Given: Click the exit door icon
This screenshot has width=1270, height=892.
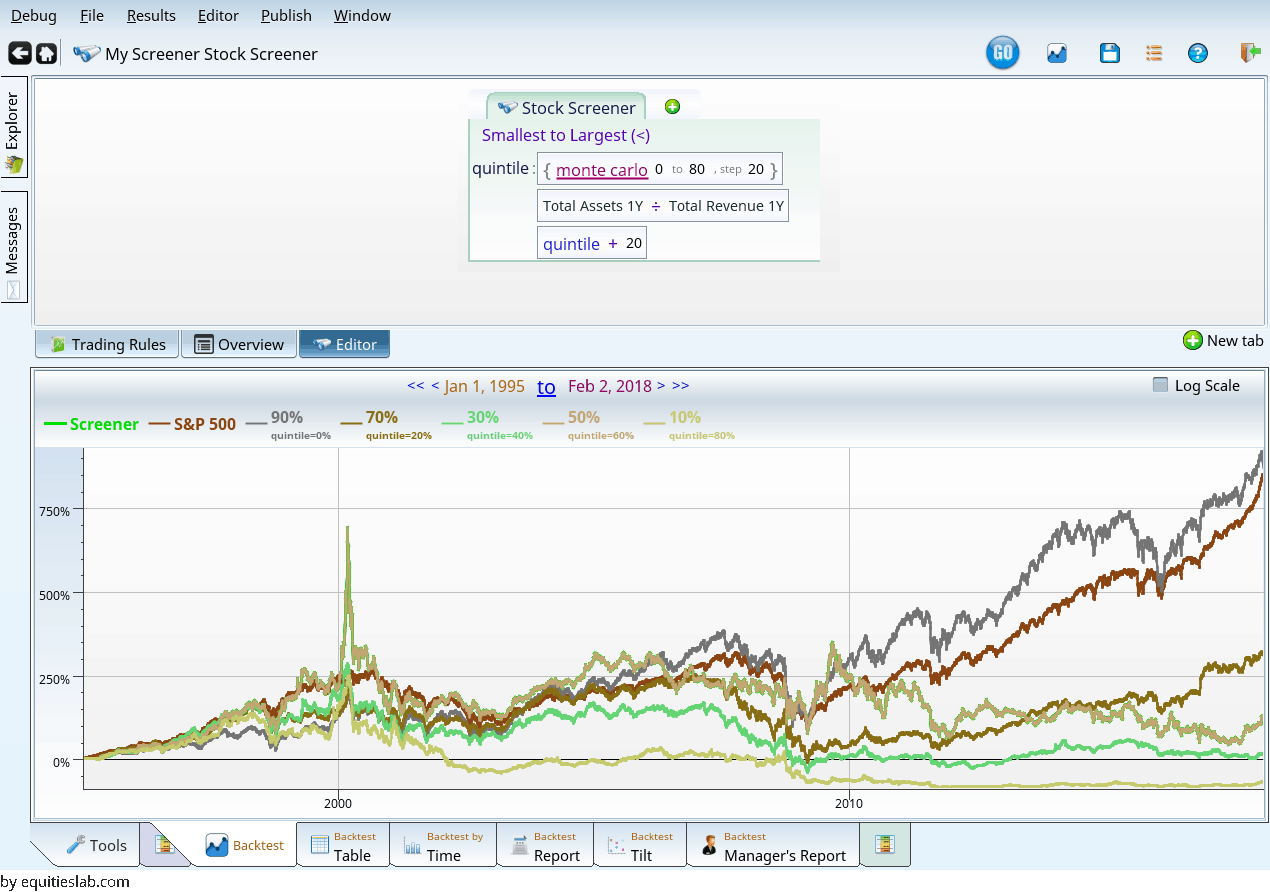Looking at the screenshot, I should (x=1249, y=54).
